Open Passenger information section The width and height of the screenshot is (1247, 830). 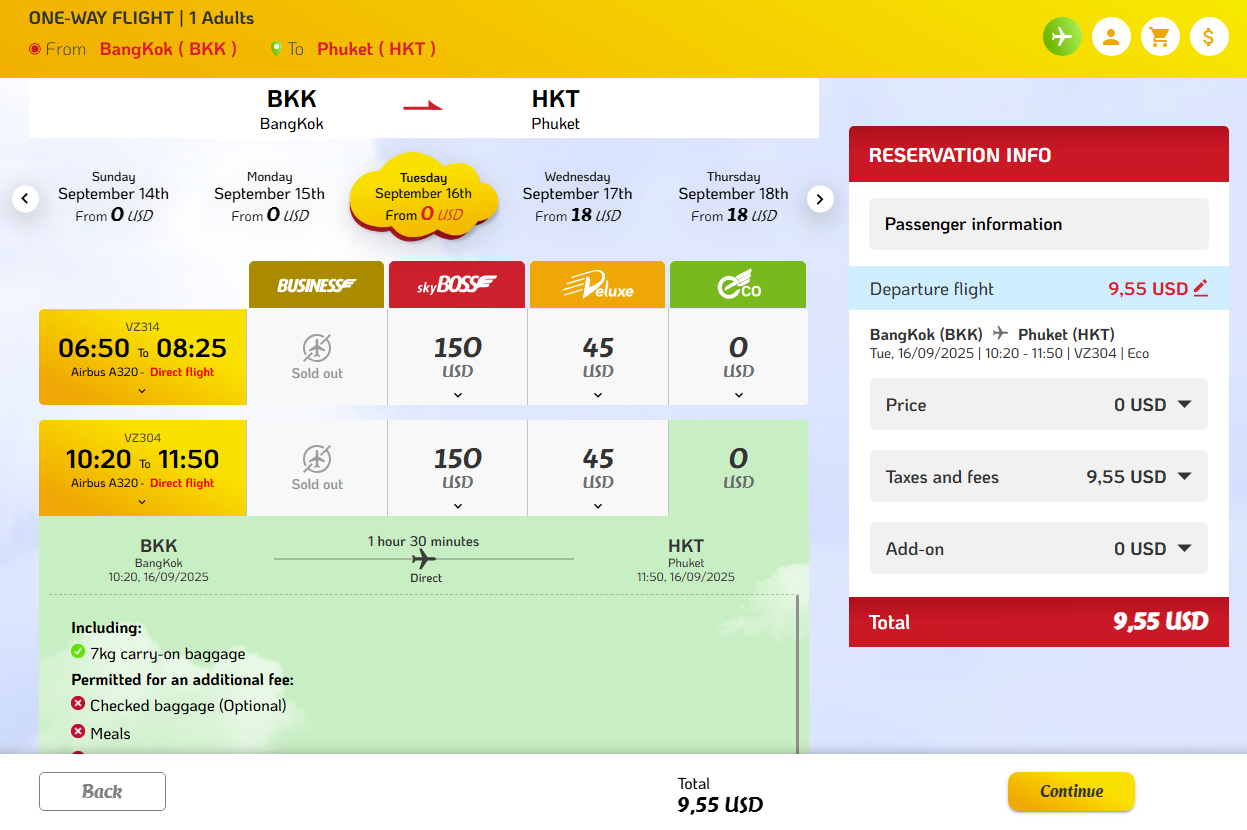pos(1039,224)
